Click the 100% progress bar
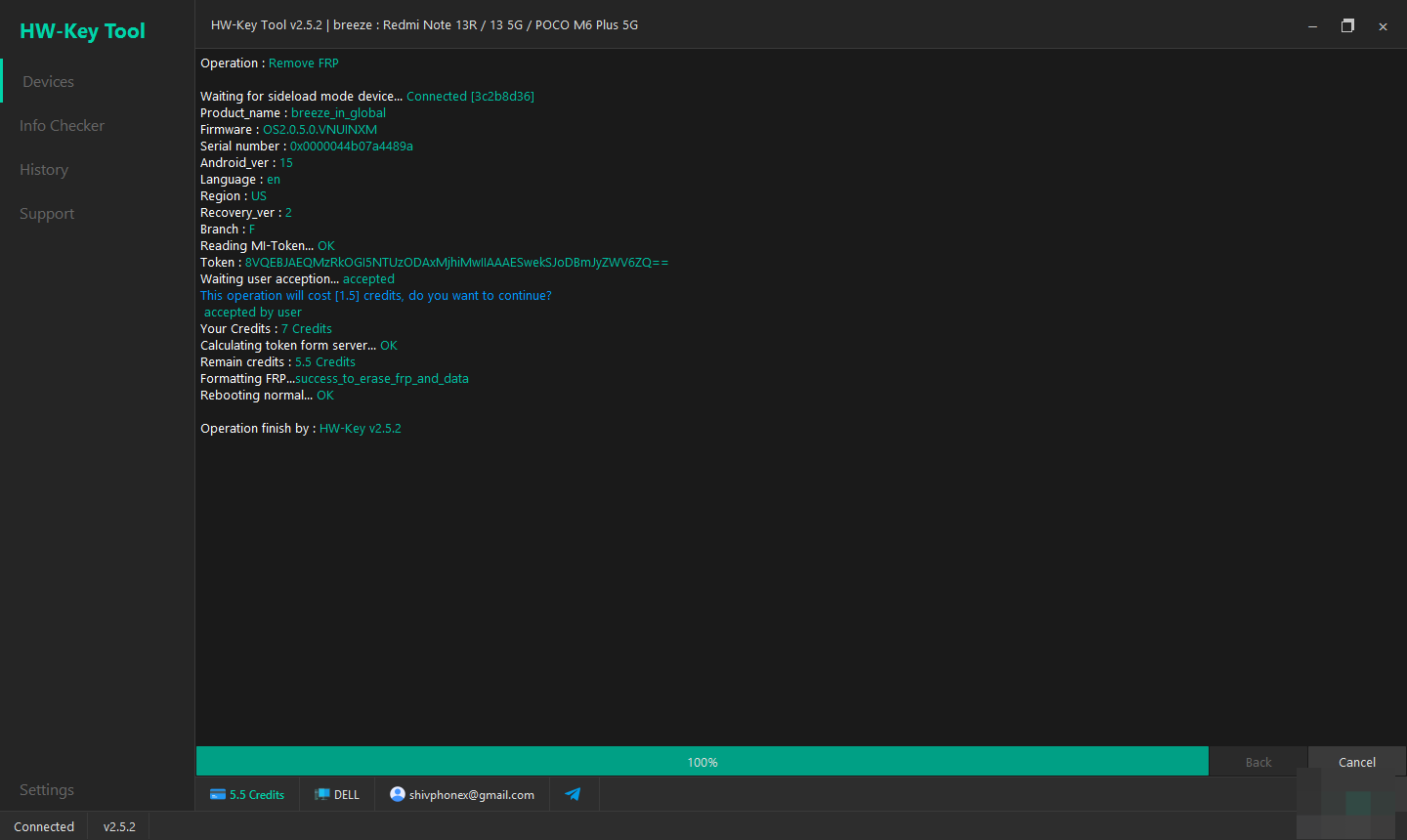The image size is (1407, 840). (703, 762)
